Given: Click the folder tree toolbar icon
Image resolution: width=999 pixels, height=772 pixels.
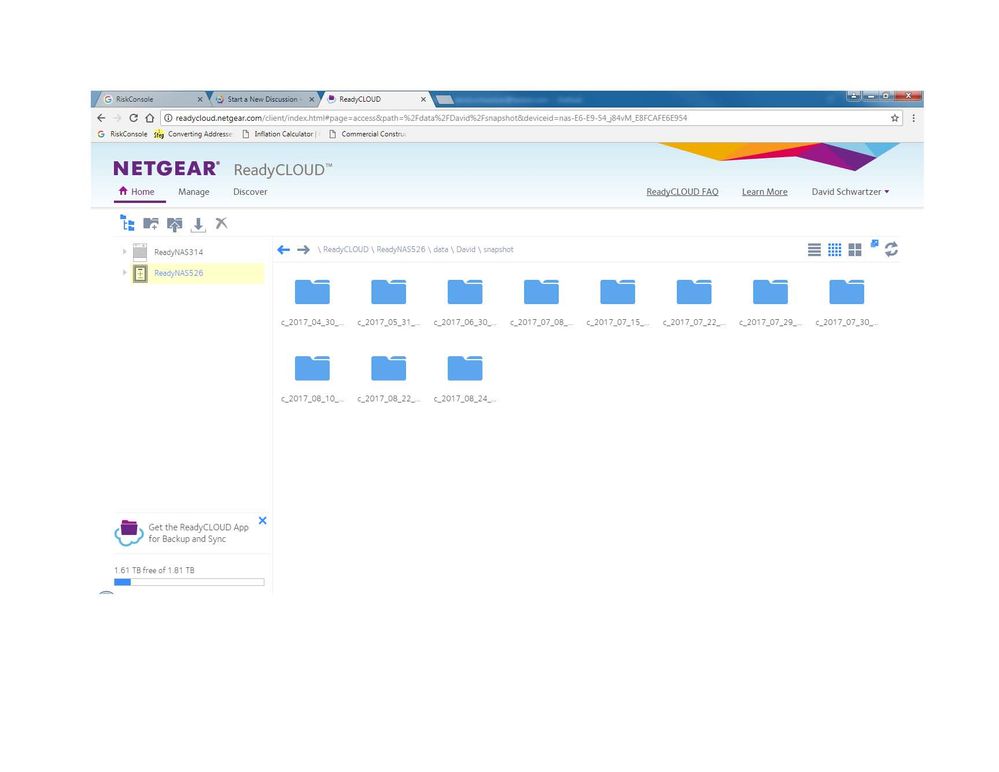Looking at the screenshot, I should coord(127,223).
